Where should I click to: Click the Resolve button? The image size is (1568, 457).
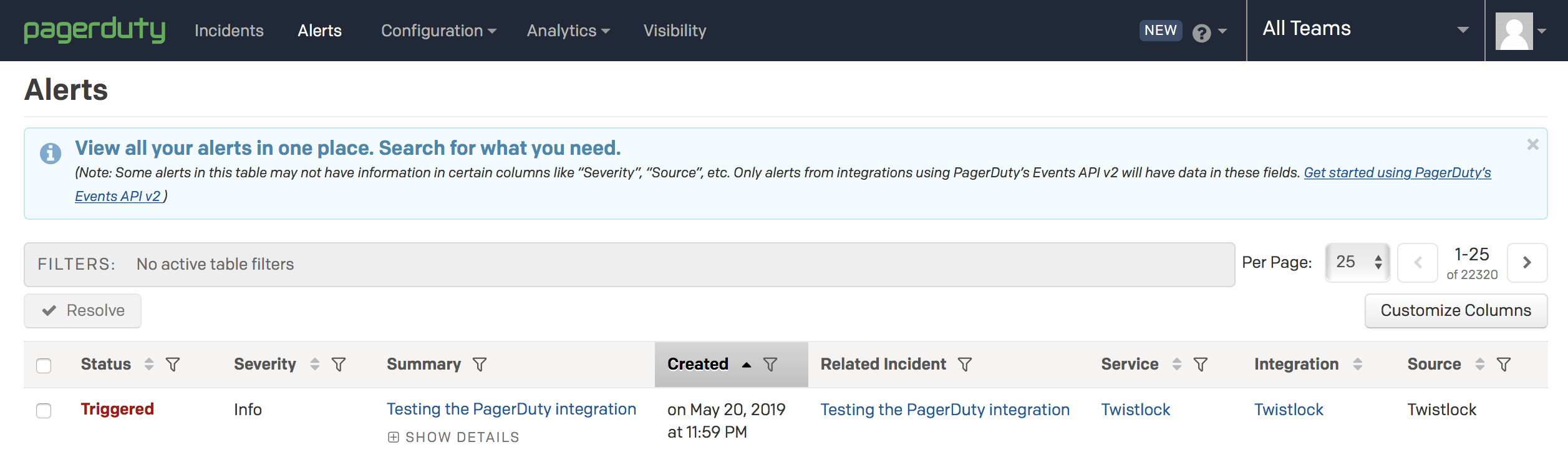click(82, 311)
